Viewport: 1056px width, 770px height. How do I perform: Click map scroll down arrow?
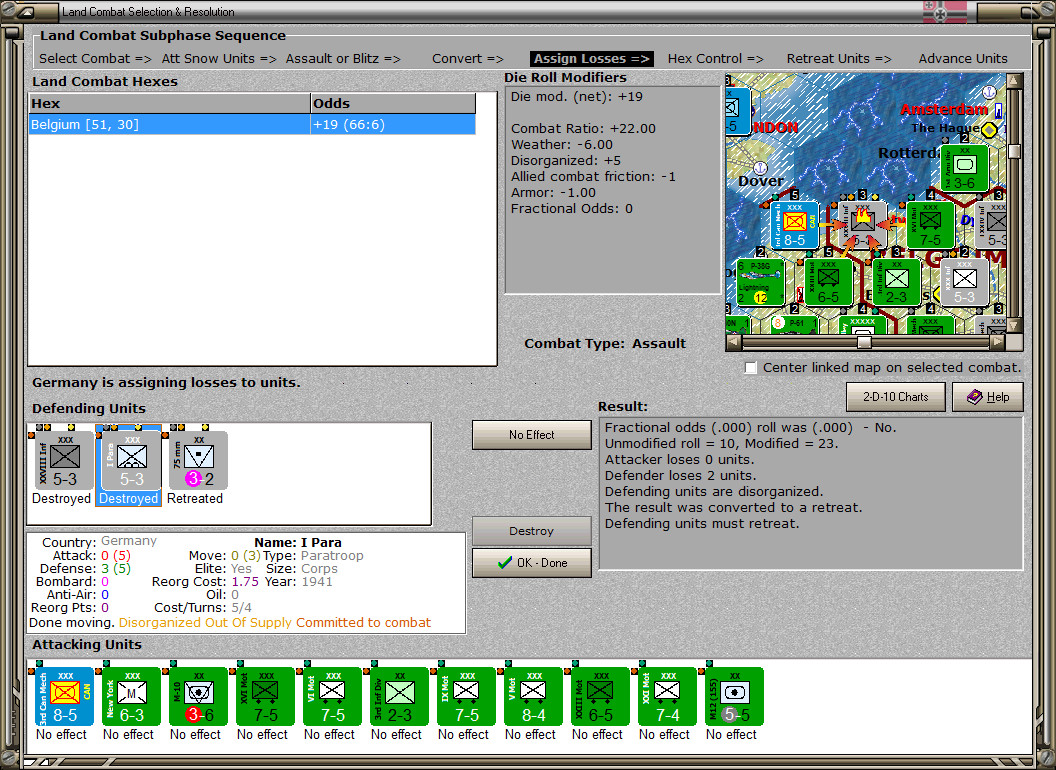[1014, 326]
